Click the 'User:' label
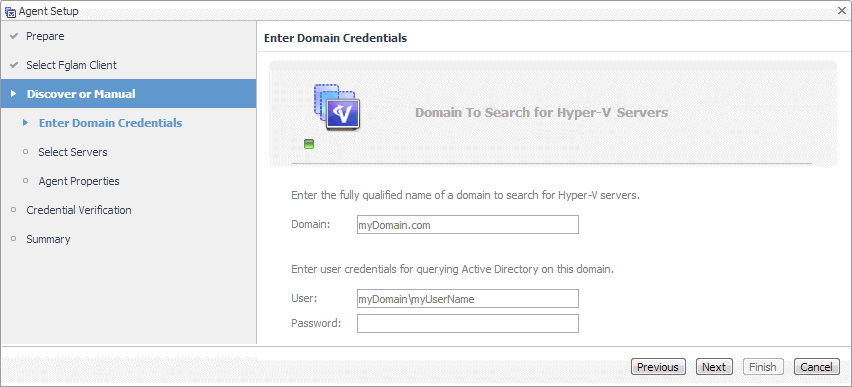Image resolution: width=852 pixels, height=387 pixels. (304, 298)
